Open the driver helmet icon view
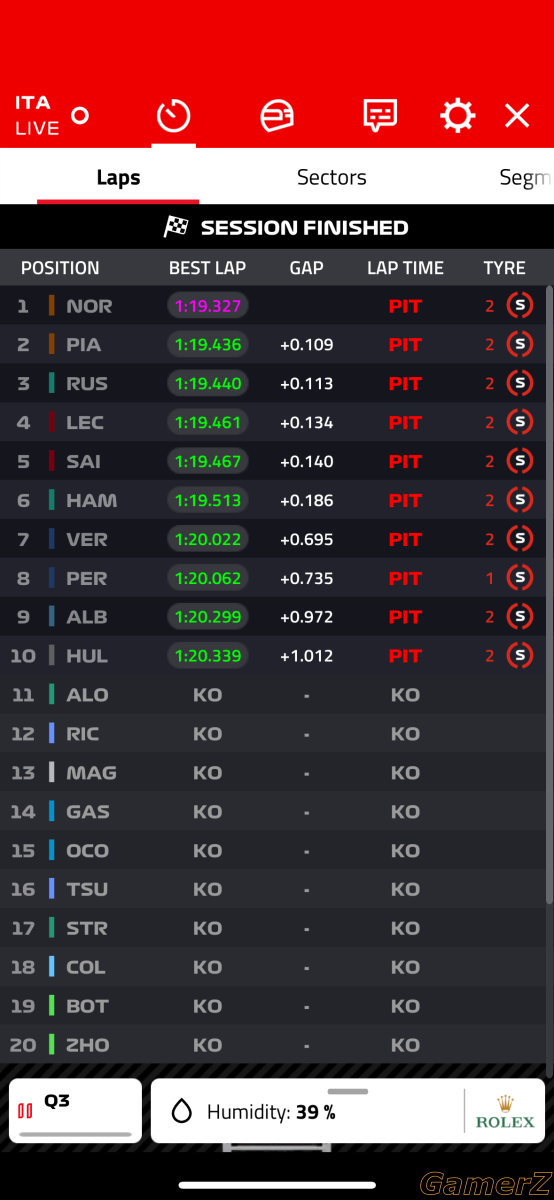The width and height of the screenshot is (554, 1200). click(277, 116)
